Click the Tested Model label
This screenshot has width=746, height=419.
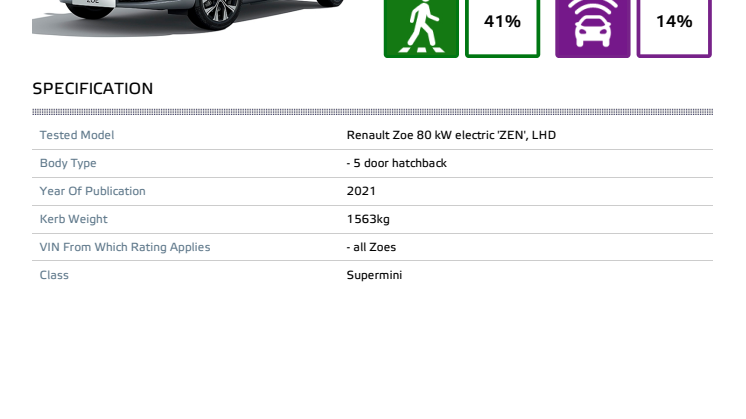coord(77,135)
